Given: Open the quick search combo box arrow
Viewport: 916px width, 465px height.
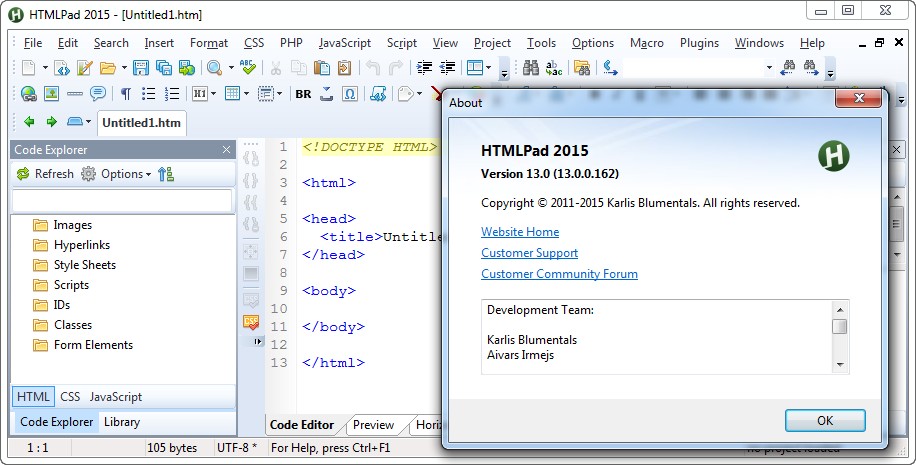Looking at the screenshot, I should coord(769,68).
